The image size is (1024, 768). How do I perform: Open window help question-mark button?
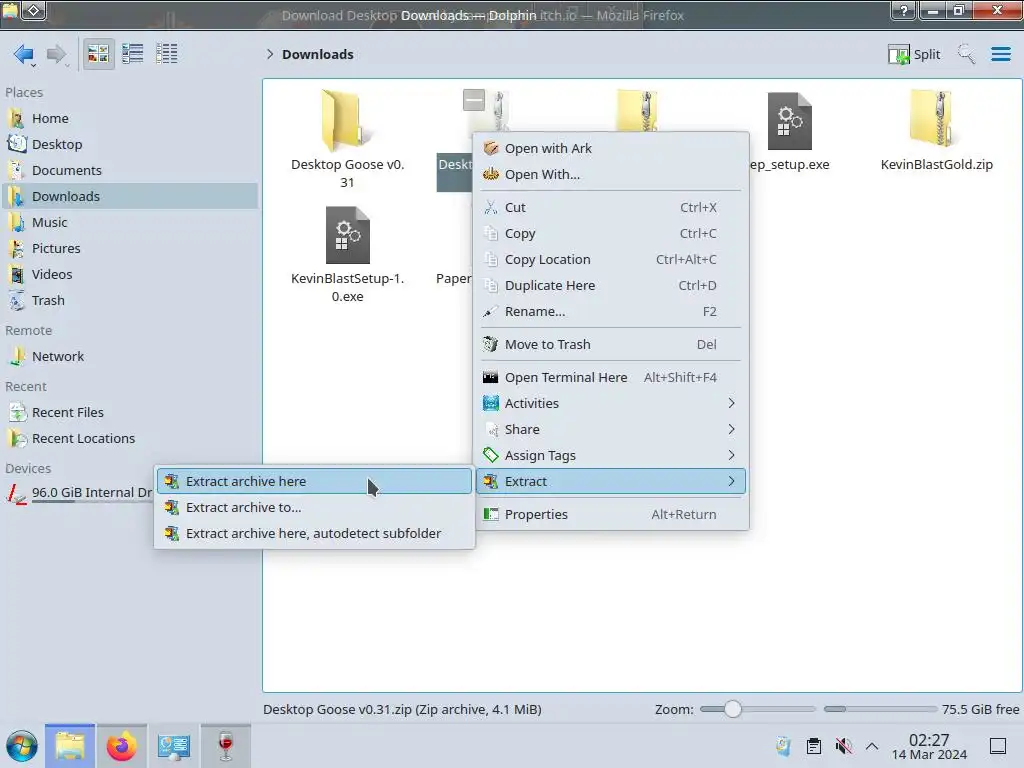tap(903, 10)
